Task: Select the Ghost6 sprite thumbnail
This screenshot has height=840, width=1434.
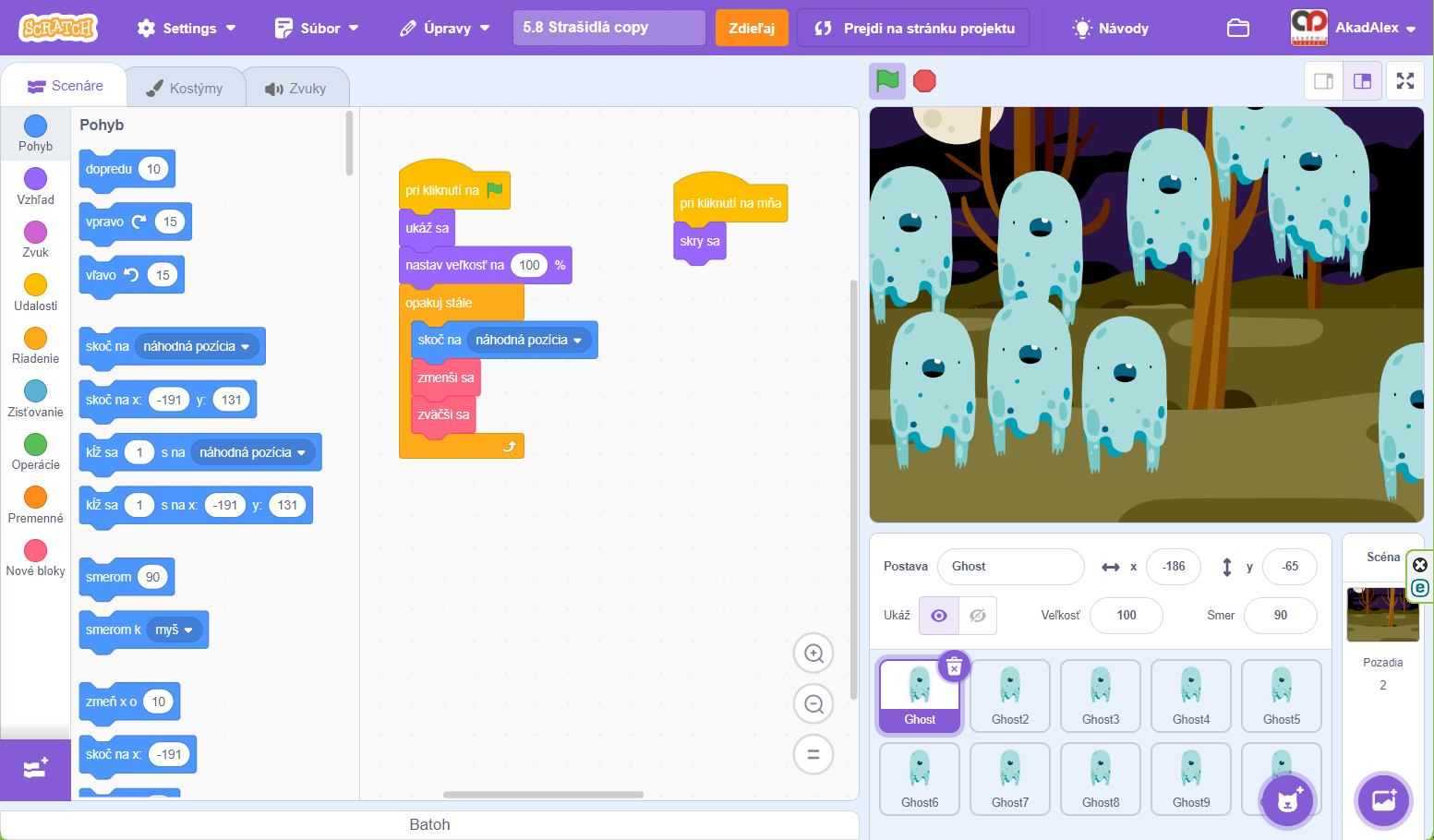Action: click(920, 779)
